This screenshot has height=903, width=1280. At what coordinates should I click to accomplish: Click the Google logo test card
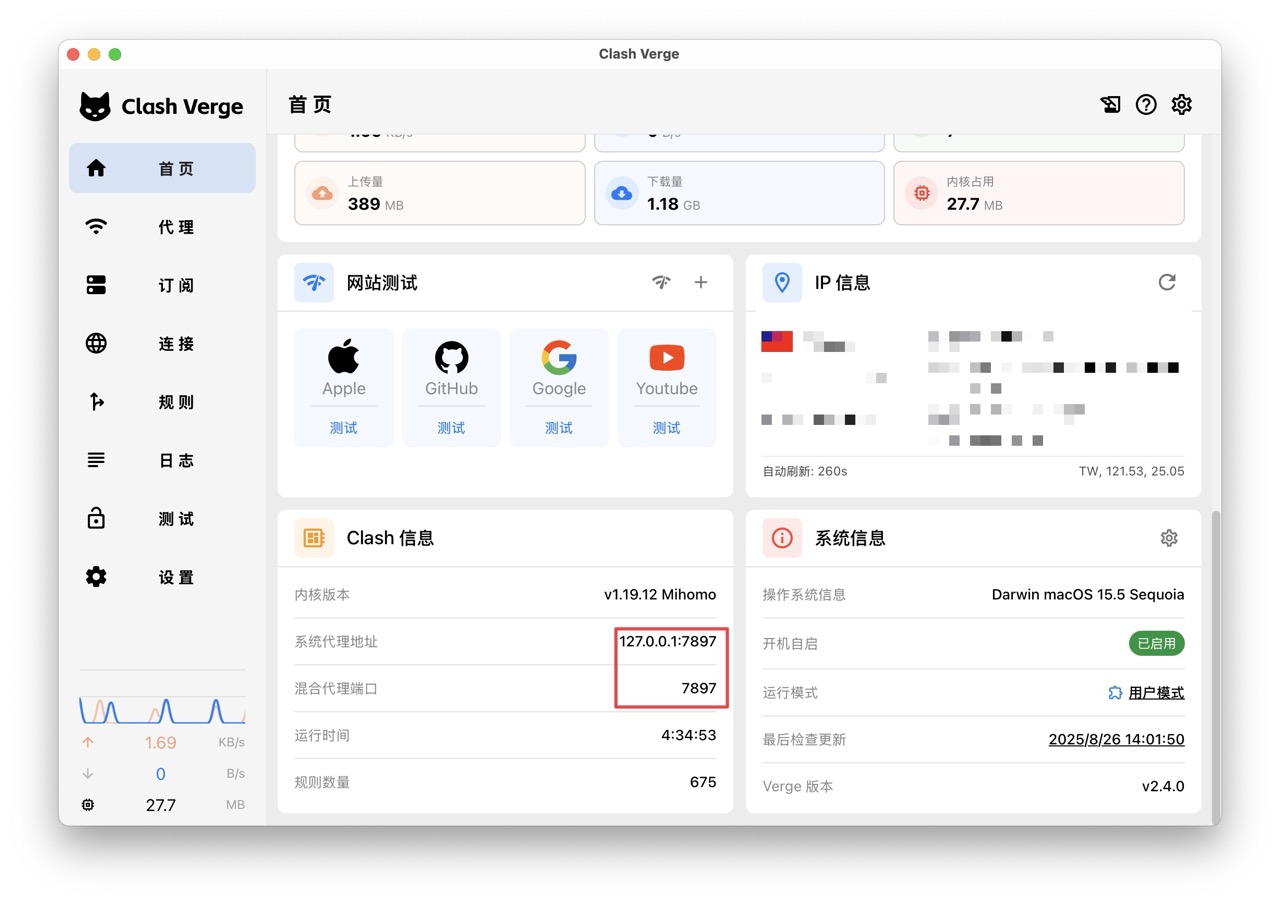(559, 357)
